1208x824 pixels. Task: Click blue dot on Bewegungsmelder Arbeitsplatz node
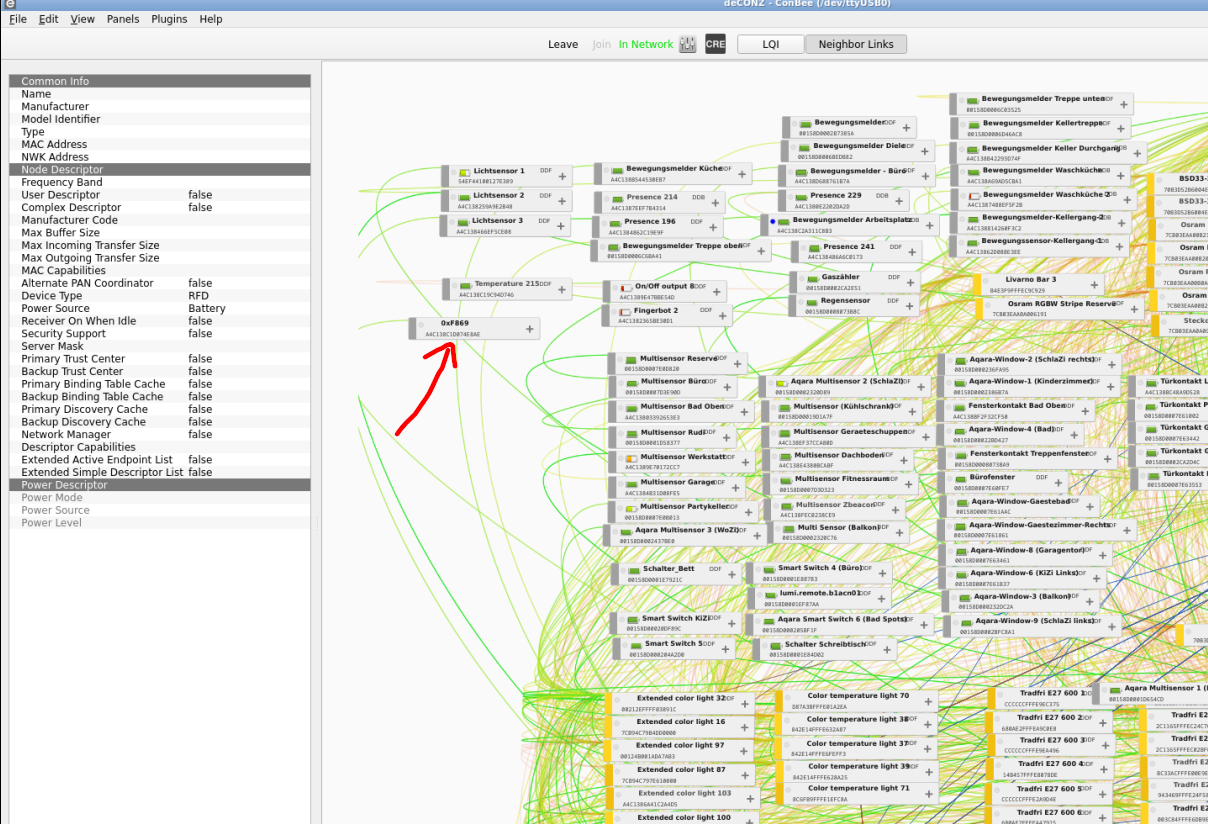click(773, 220)
